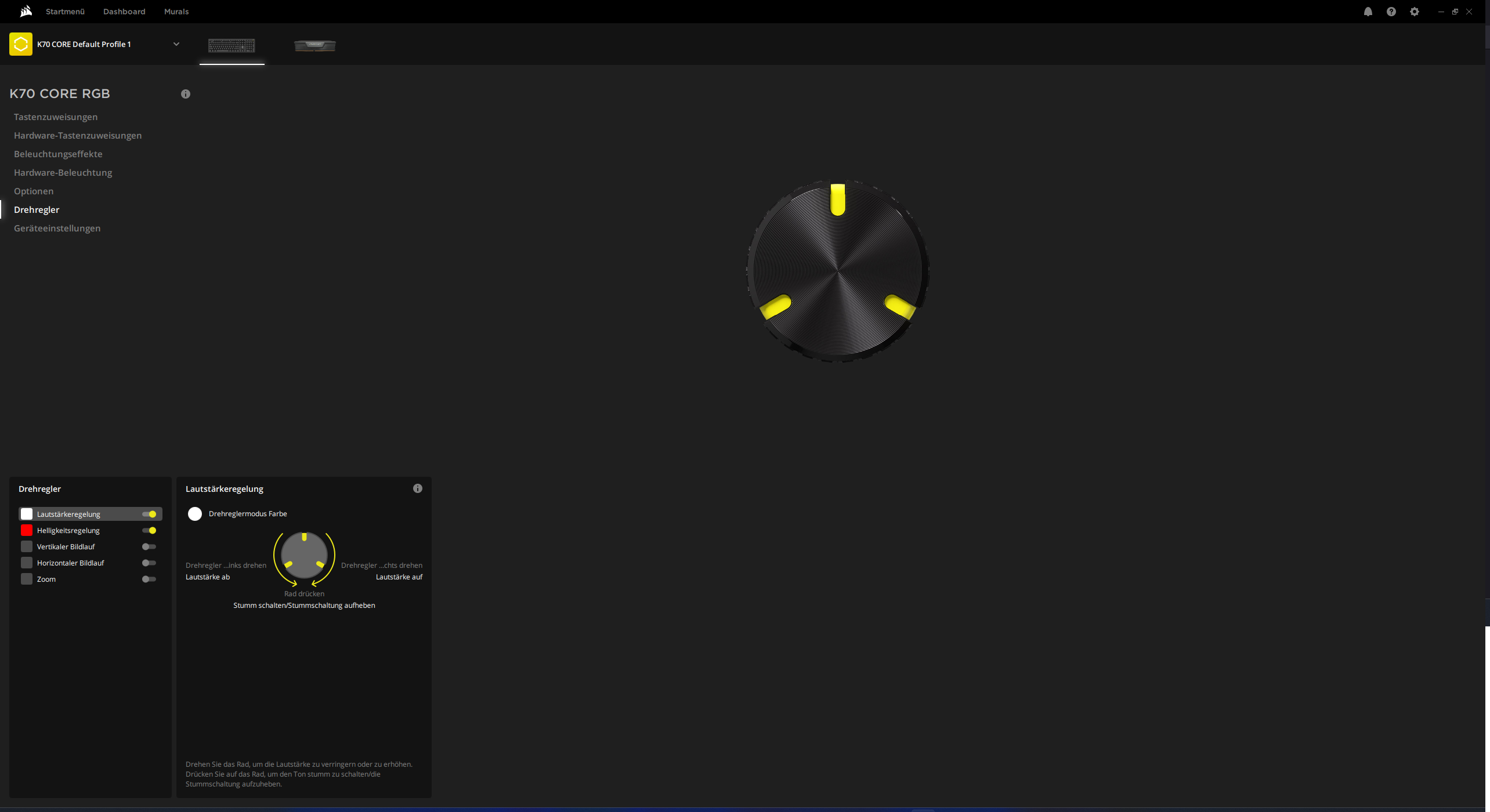The height and width of the screenshot is (812, 1490).
Task: Open the Startmenü menu
Action: 64,11
